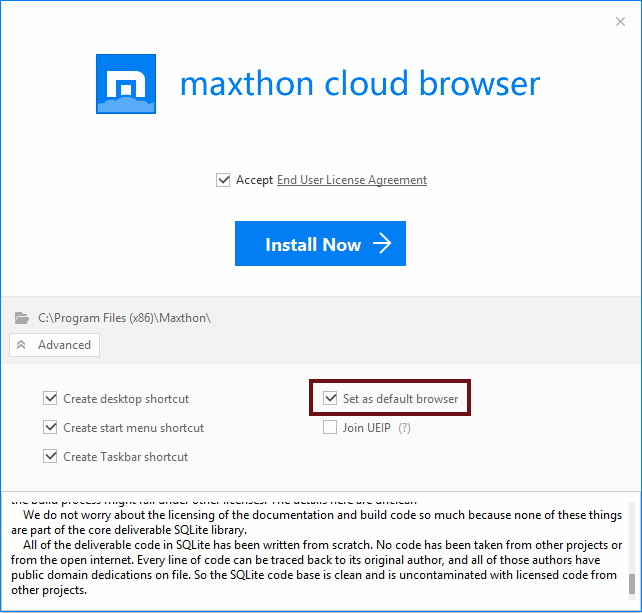The width and height of the screenshot is (642, 613).
Task: Click the double chevron icon on Advanced
Action: click(x=21, y=345)
